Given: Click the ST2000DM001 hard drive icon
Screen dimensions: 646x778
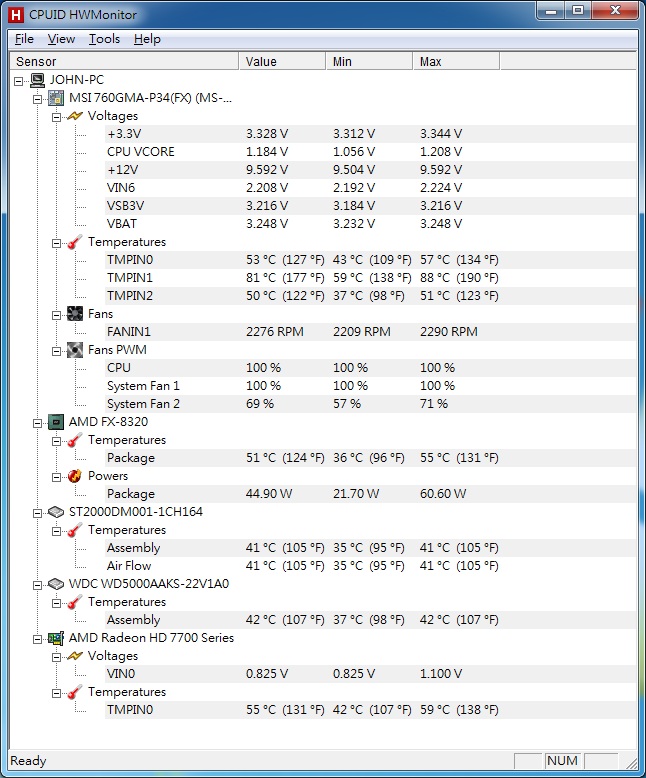Looking at the screenshot, I should pos(56,512).
